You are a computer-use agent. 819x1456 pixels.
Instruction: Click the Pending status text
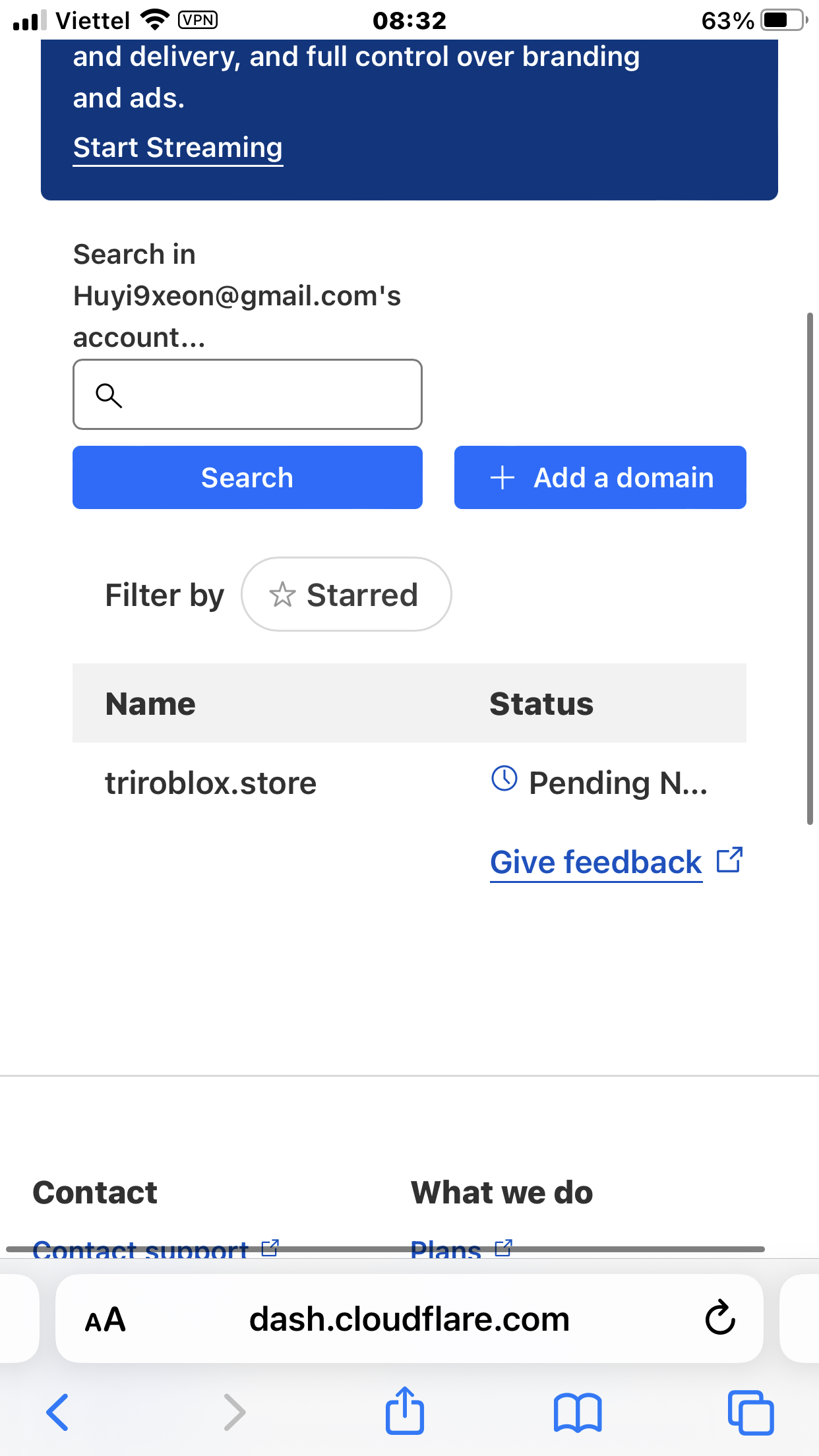[619, 783]
